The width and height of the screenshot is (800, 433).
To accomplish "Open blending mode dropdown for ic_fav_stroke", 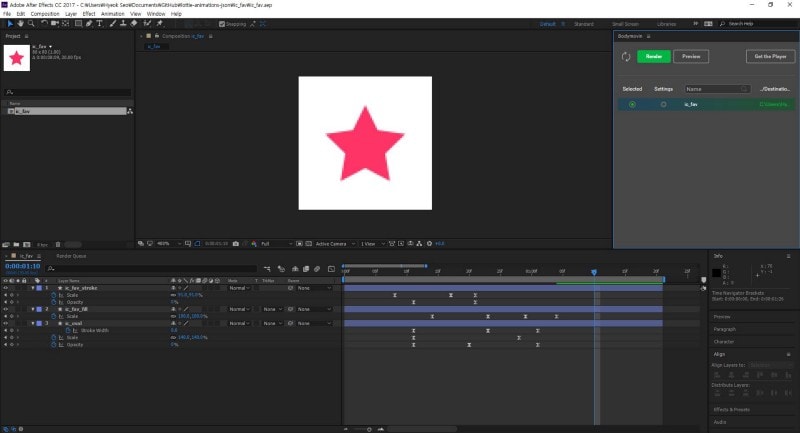I will [x=239, y=288].
